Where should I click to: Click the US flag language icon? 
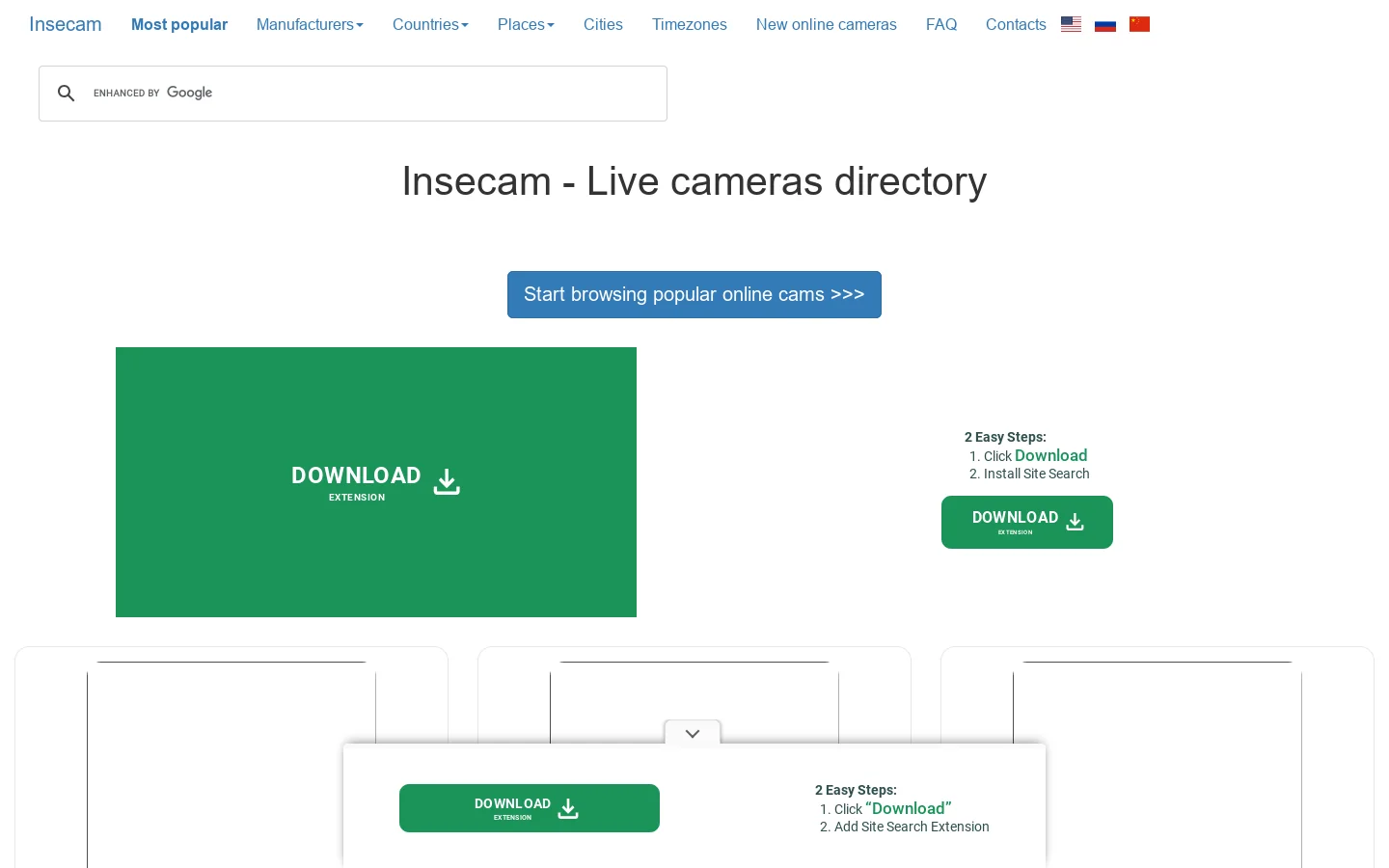[1071, 24]
